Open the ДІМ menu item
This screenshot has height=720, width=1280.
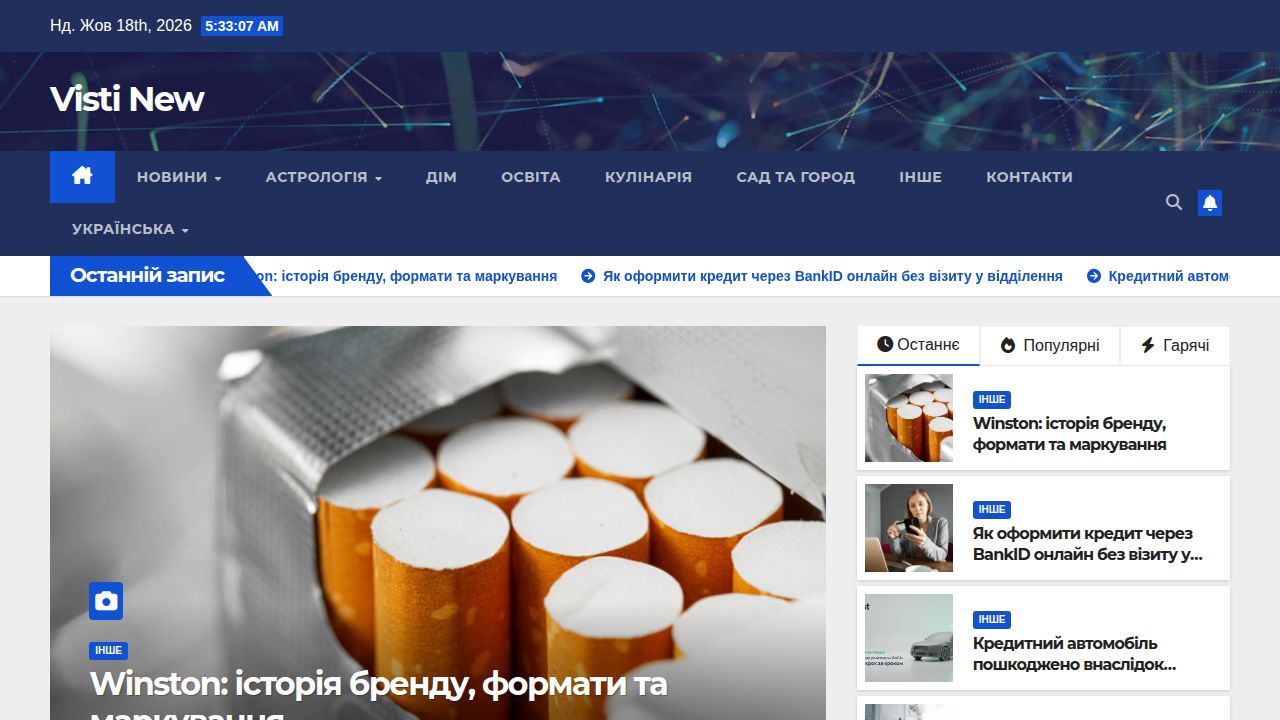click(441, 177)
